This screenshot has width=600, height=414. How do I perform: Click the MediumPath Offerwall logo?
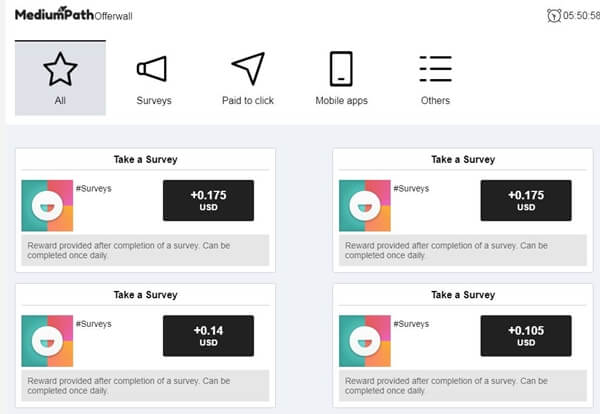pyautogui.click(x=73, y=15)
